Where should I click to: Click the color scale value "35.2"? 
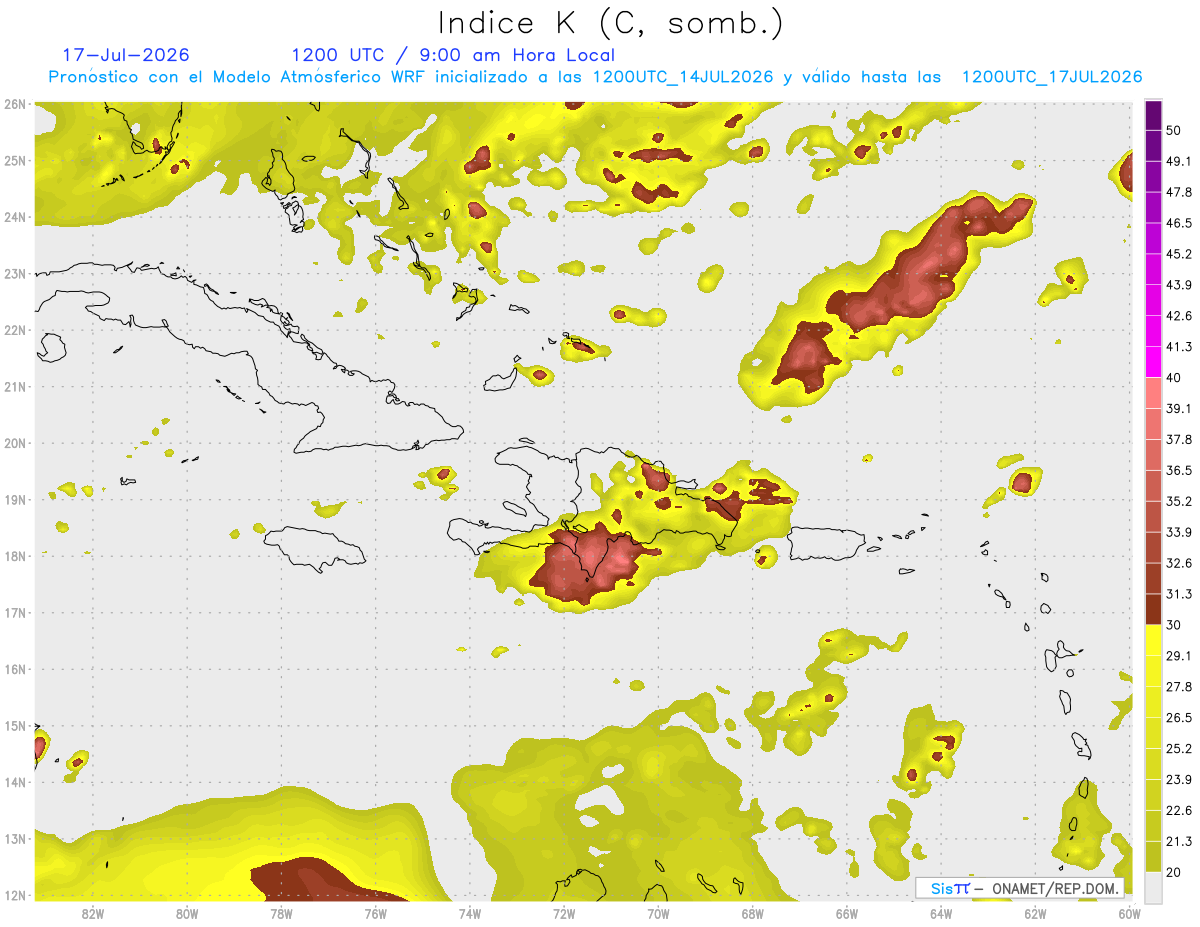1179,501
